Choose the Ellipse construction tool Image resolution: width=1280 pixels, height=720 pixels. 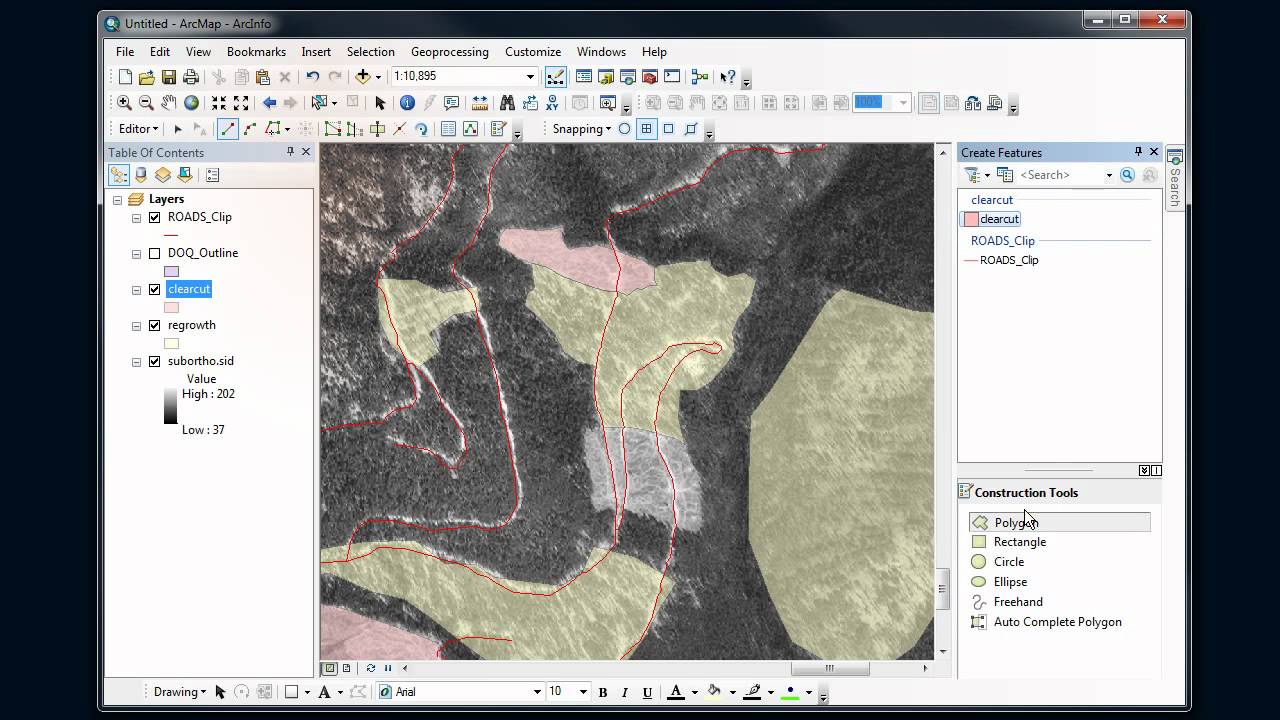999,582
